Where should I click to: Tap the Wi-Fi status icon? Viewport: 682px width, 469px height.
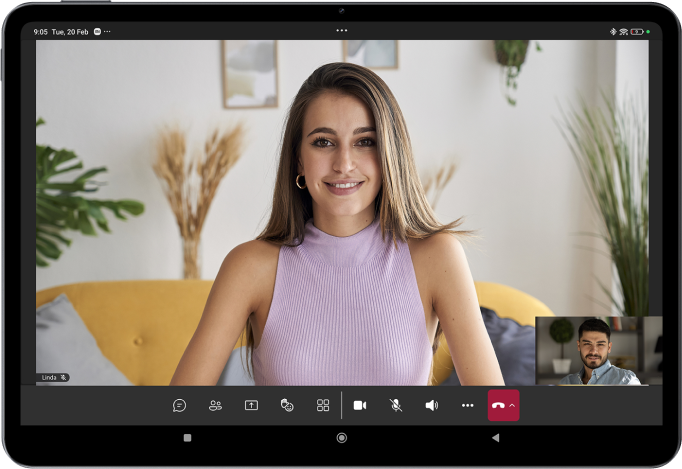[x=624, y=32]
